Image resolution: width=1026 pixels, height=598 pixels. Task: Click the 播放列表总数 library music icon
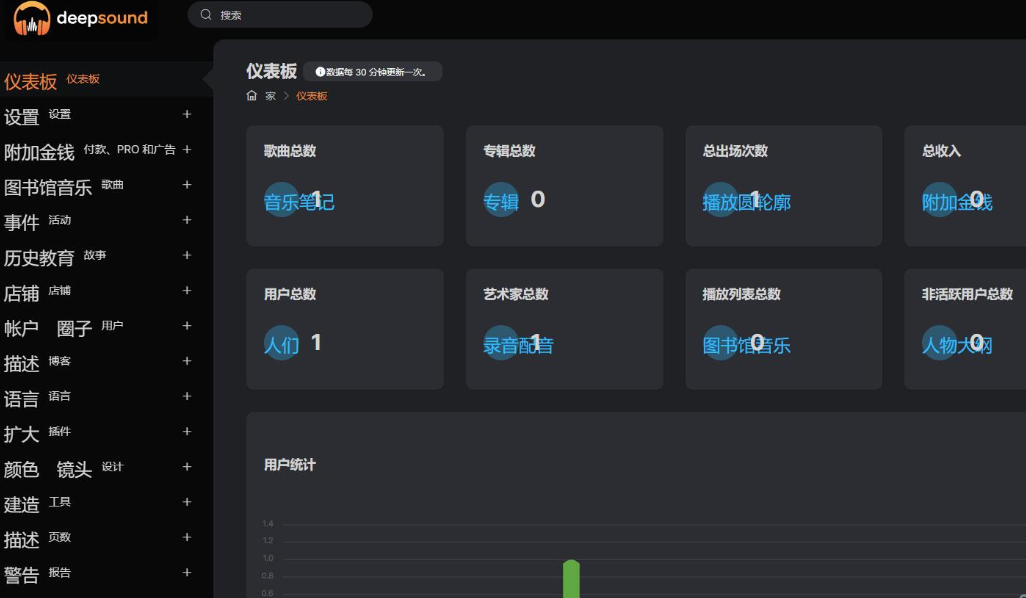[720, 343]
